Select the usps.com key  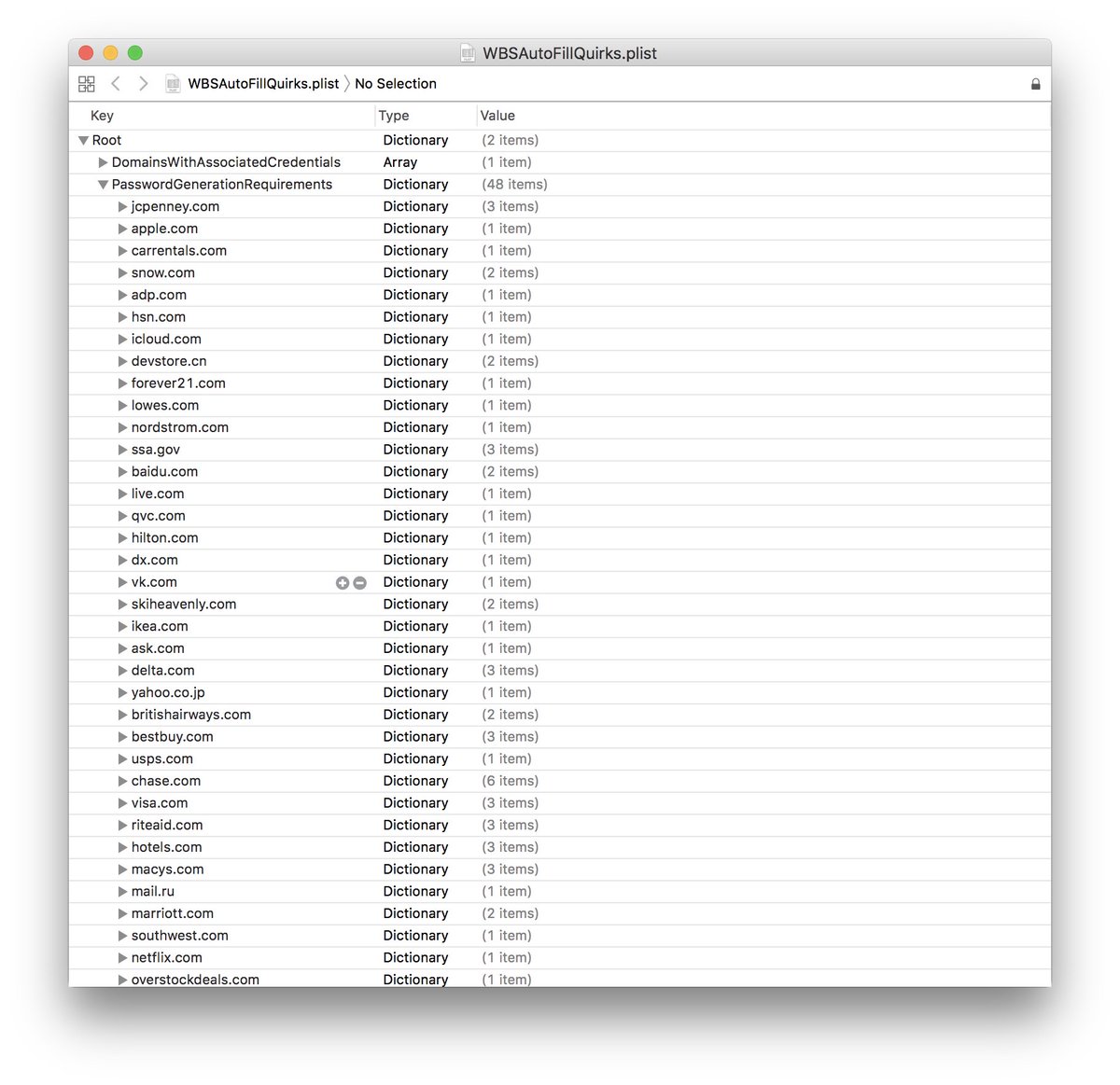point(162,759)
